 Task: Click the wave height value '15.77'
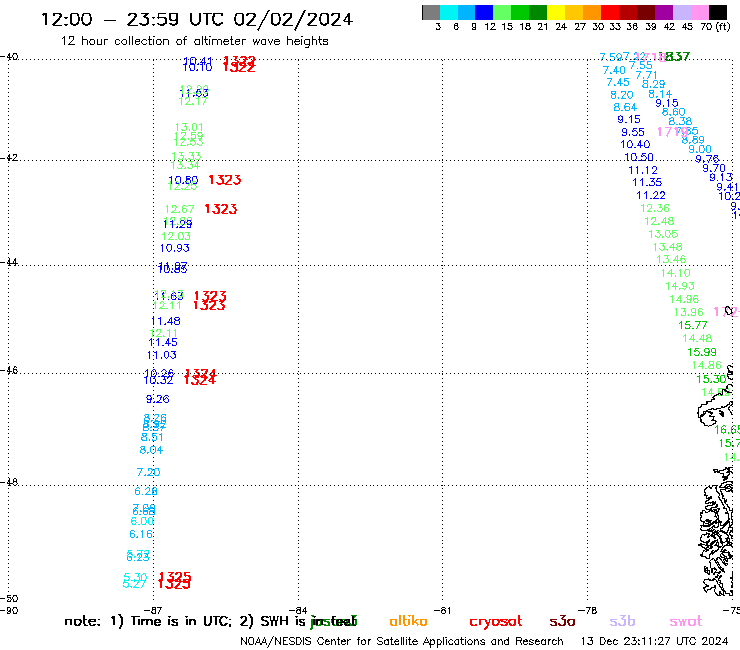pyautogui.click(x=693, y=326)
